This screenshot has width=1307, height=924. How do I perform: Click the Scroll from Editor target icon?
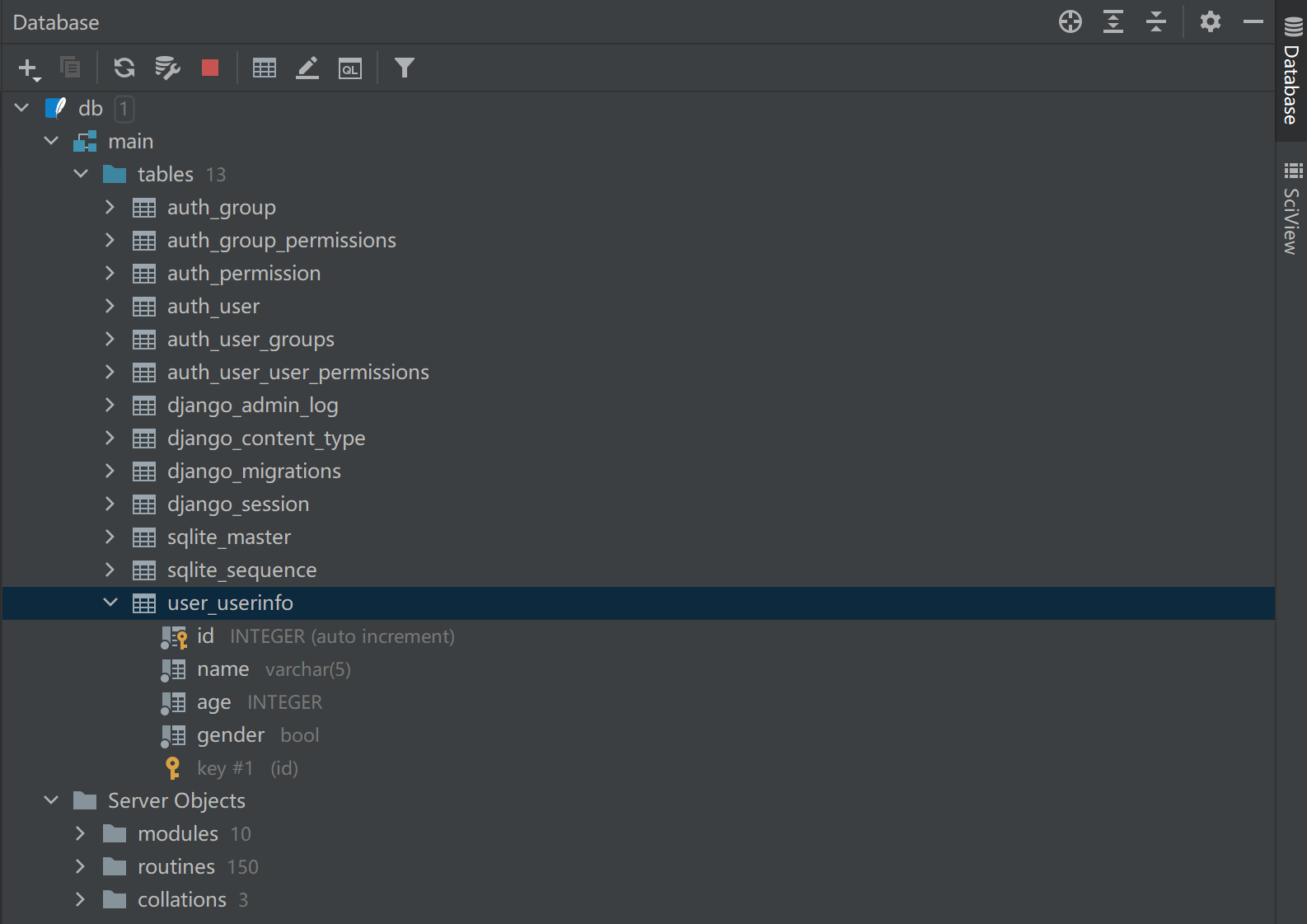coord(1070,21)
